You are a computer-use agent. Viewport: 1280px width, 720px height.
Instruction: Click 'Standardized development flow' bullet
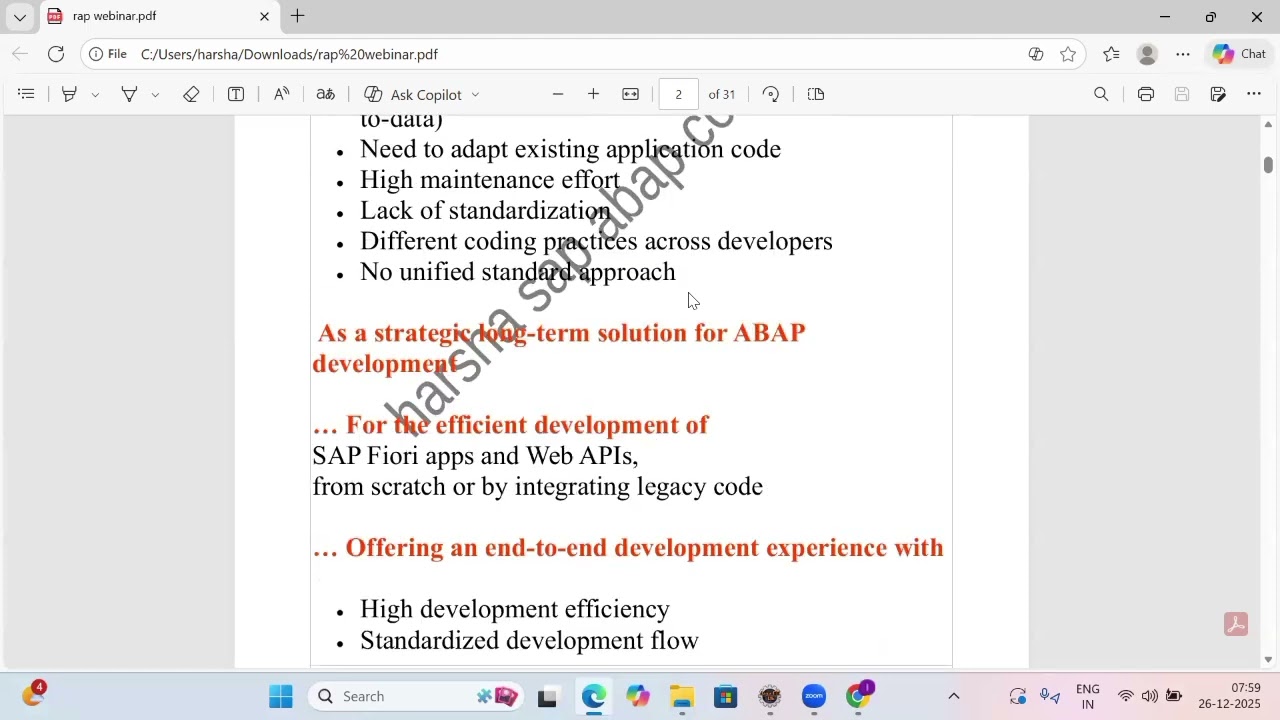(529, 641)
